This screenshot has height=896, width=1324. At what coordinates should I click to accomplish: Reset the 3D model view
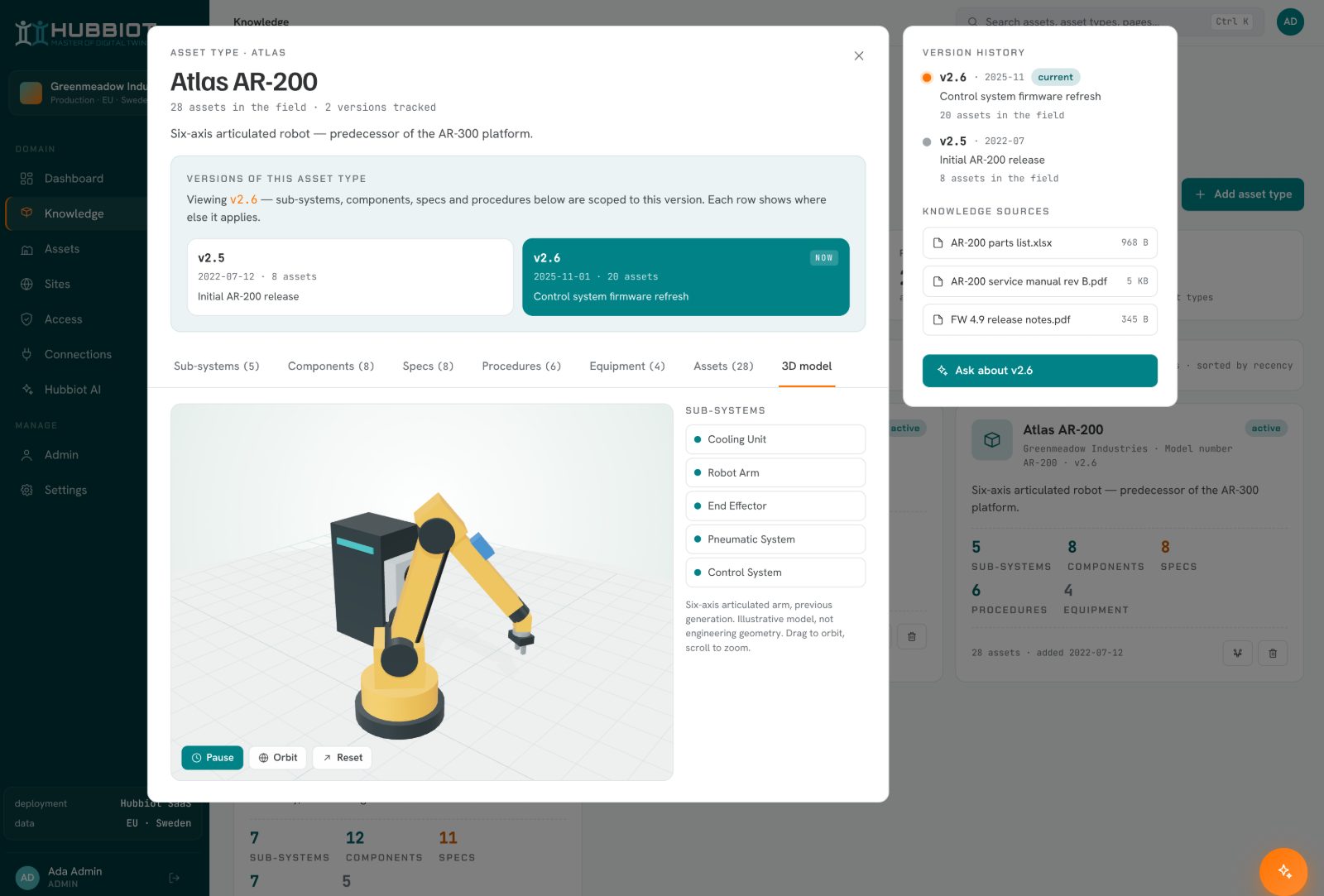coord(342,758)
